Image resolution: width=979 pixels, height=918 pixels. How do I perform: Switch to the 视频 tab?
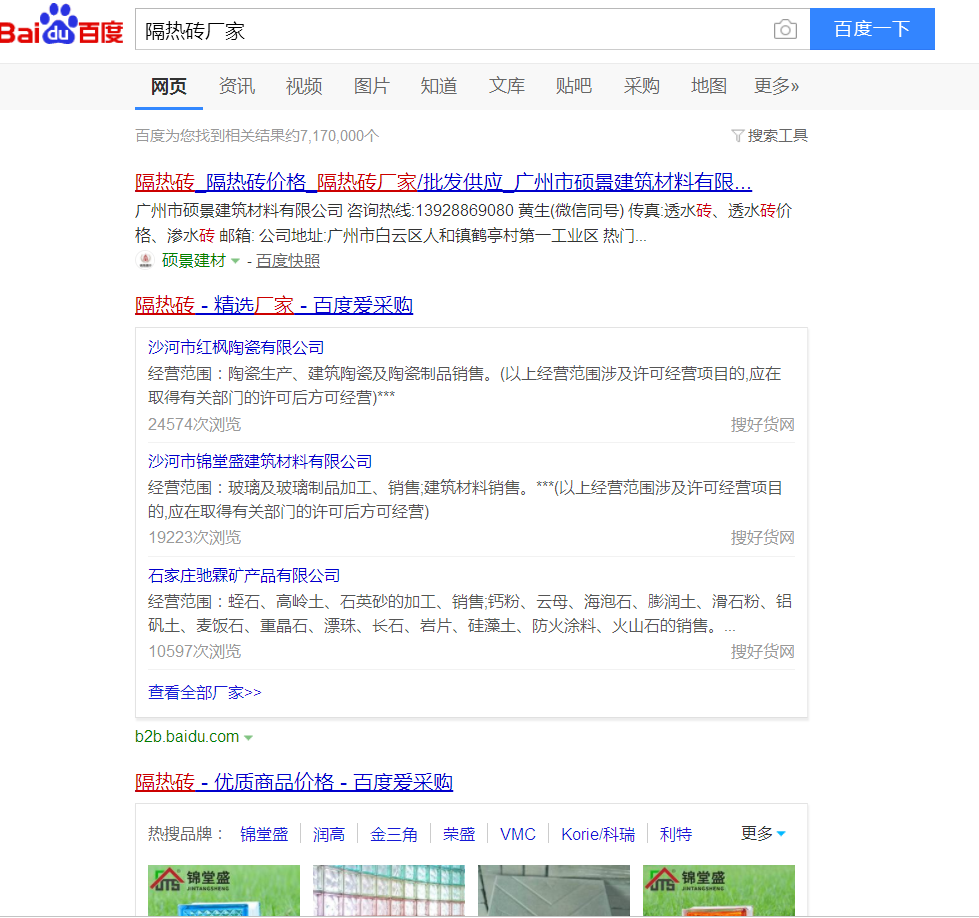pos(304,86)
